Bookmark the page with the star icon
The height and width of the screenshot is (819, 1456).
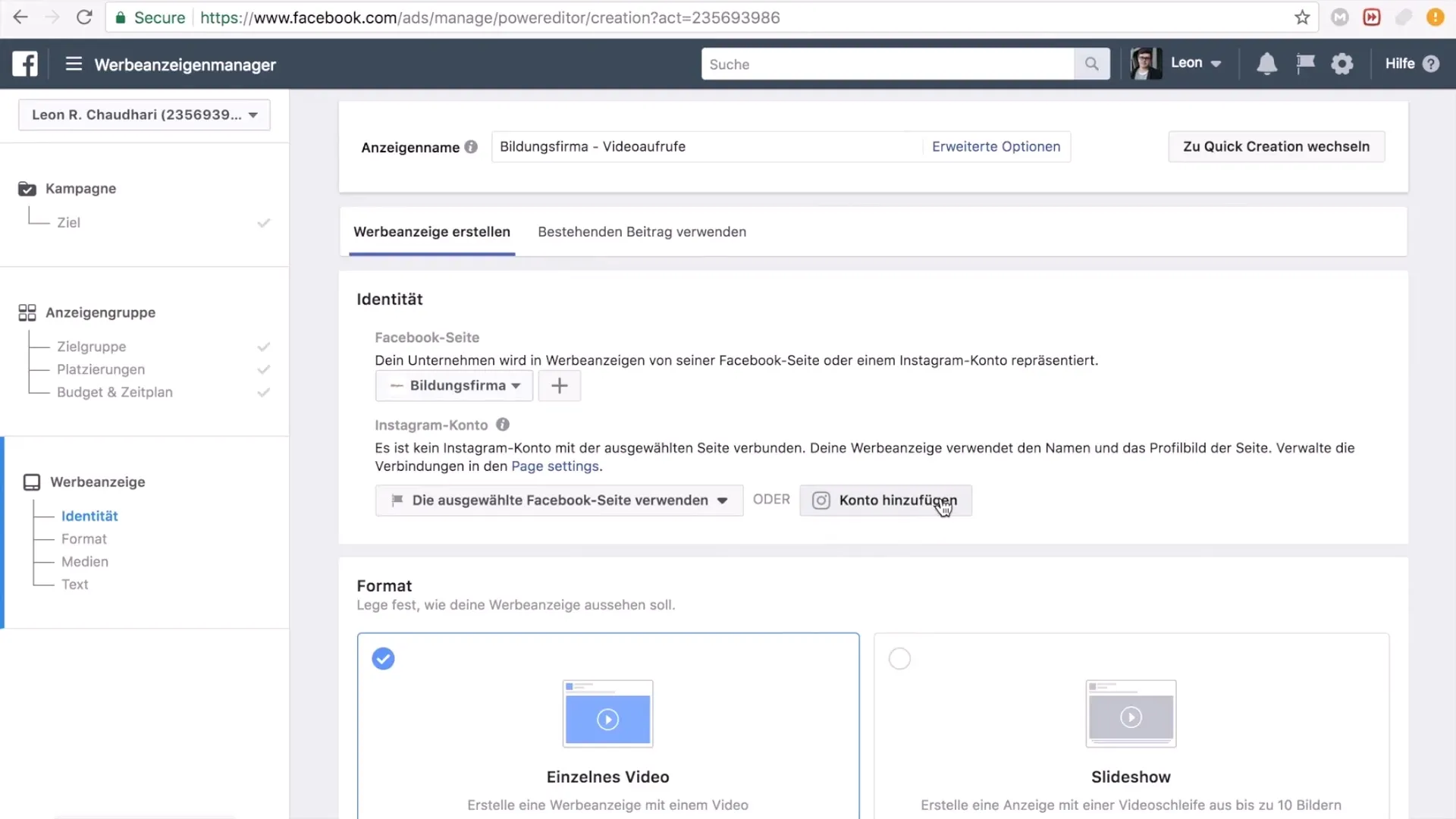coord(1302,17)
